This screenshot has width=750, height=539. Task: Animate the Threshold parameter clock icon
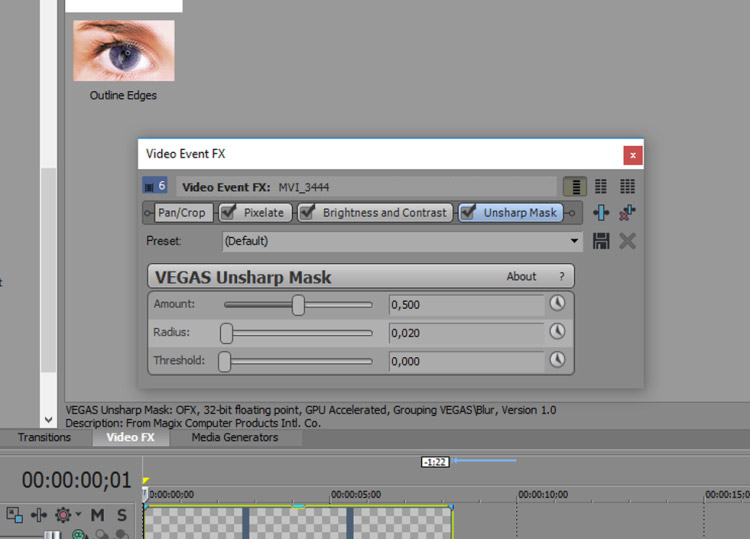pos(557,360)
